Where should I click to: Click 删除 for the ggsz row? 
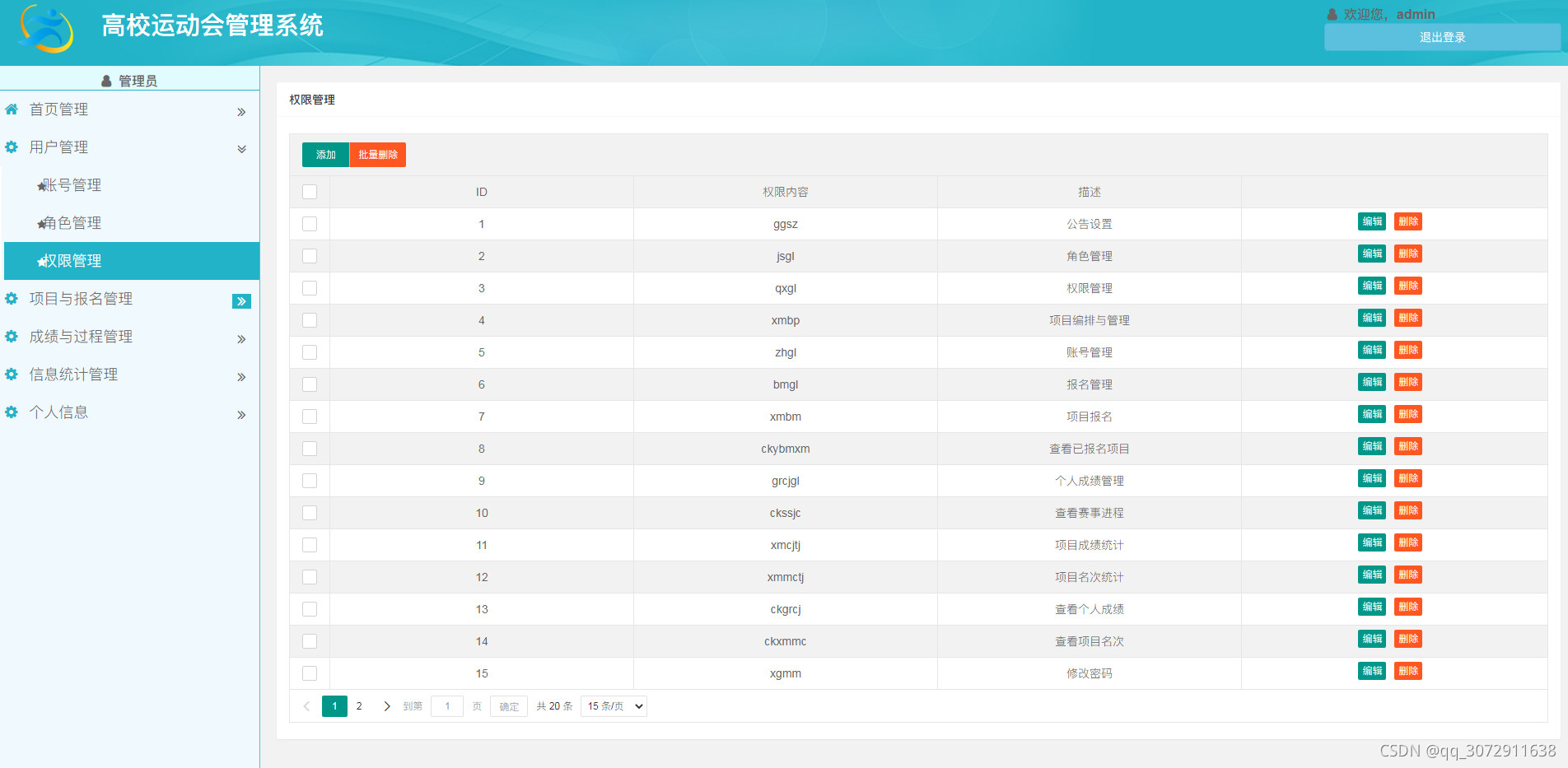click(1408, 221)
